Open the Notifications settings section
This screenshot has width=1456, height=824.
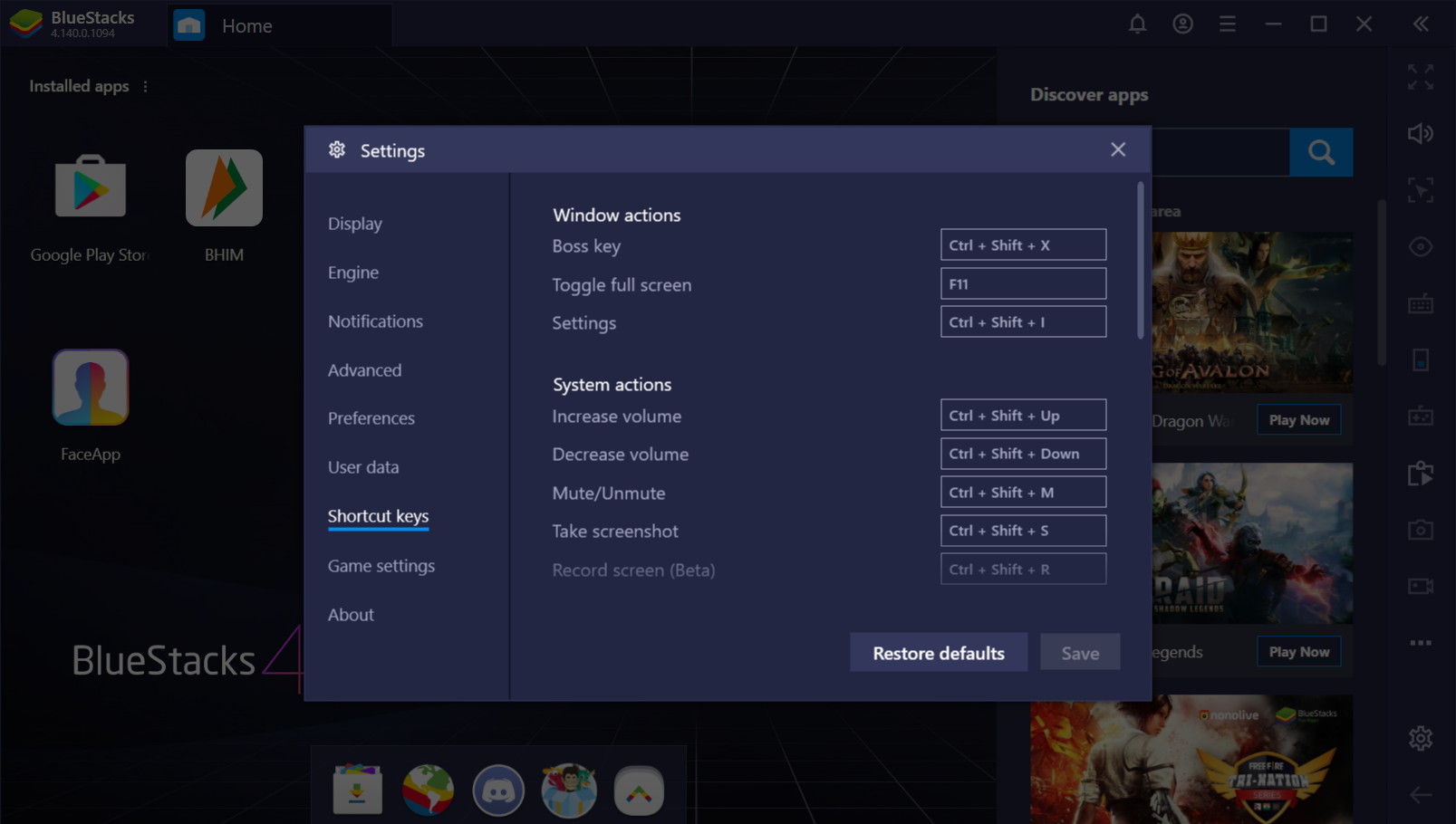click(375, 321)
